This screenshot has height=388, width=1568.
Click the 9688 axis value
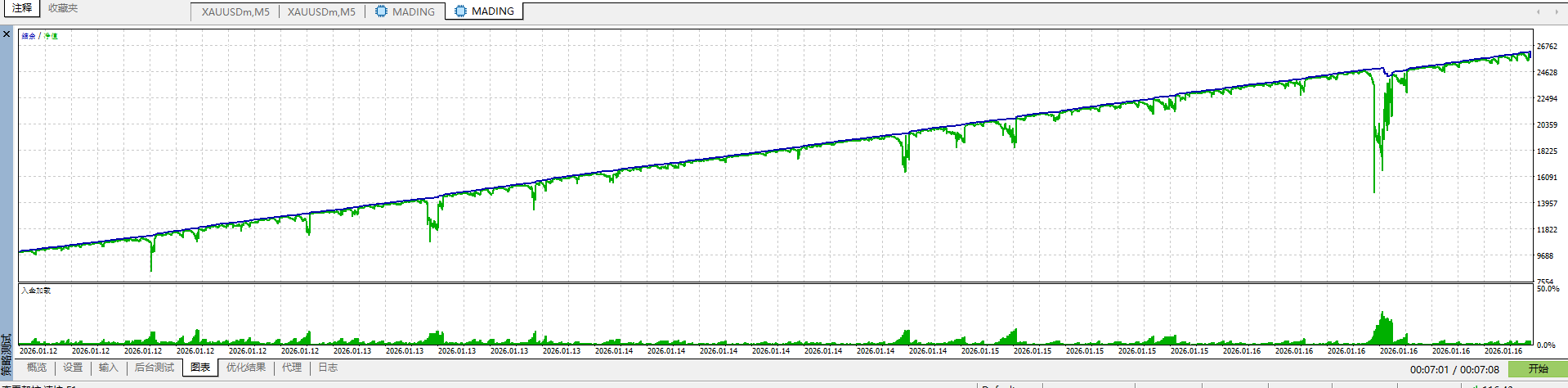tap(1544, 256)
